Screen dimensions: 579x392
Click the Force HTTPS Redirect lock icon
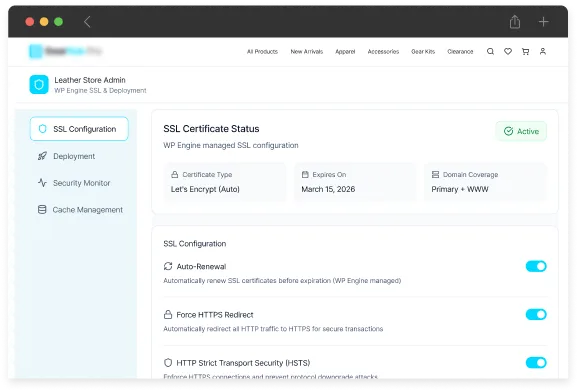tap(168, 314)
